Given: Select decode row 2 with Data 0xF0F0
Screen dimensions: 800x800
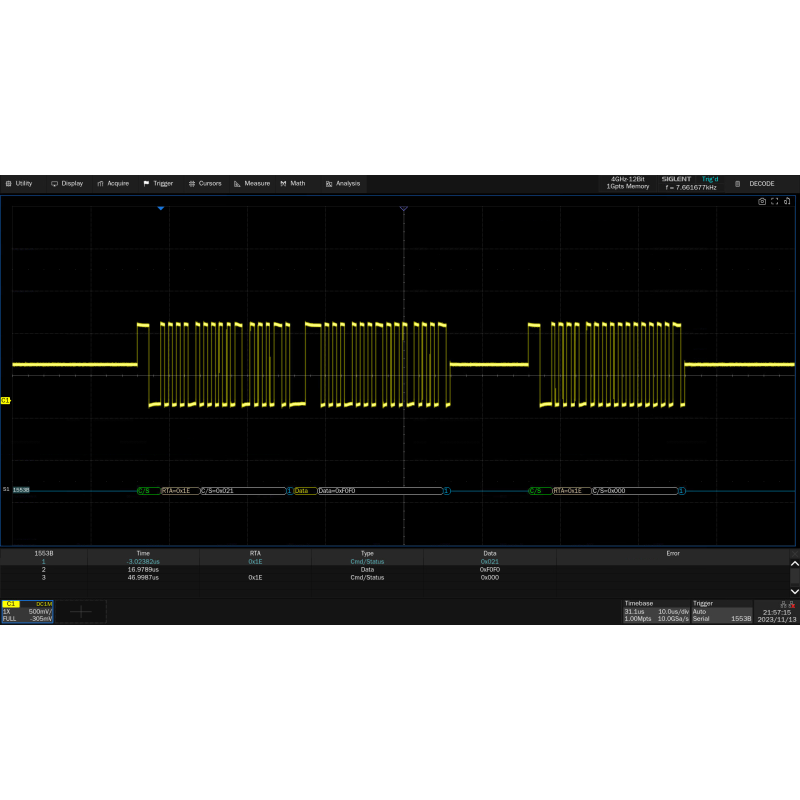Looking at the screenshot, I should (x=400, y=569).
